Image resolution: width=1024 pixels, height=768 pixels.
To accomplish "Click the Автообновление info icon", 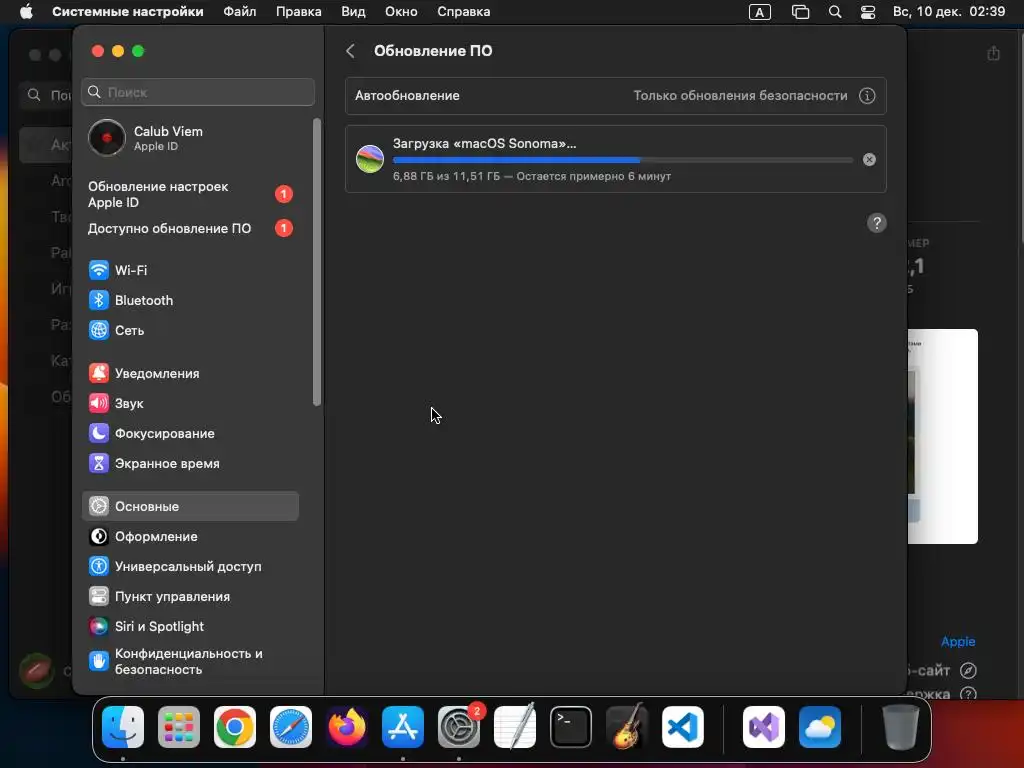I will click(867, 96).
